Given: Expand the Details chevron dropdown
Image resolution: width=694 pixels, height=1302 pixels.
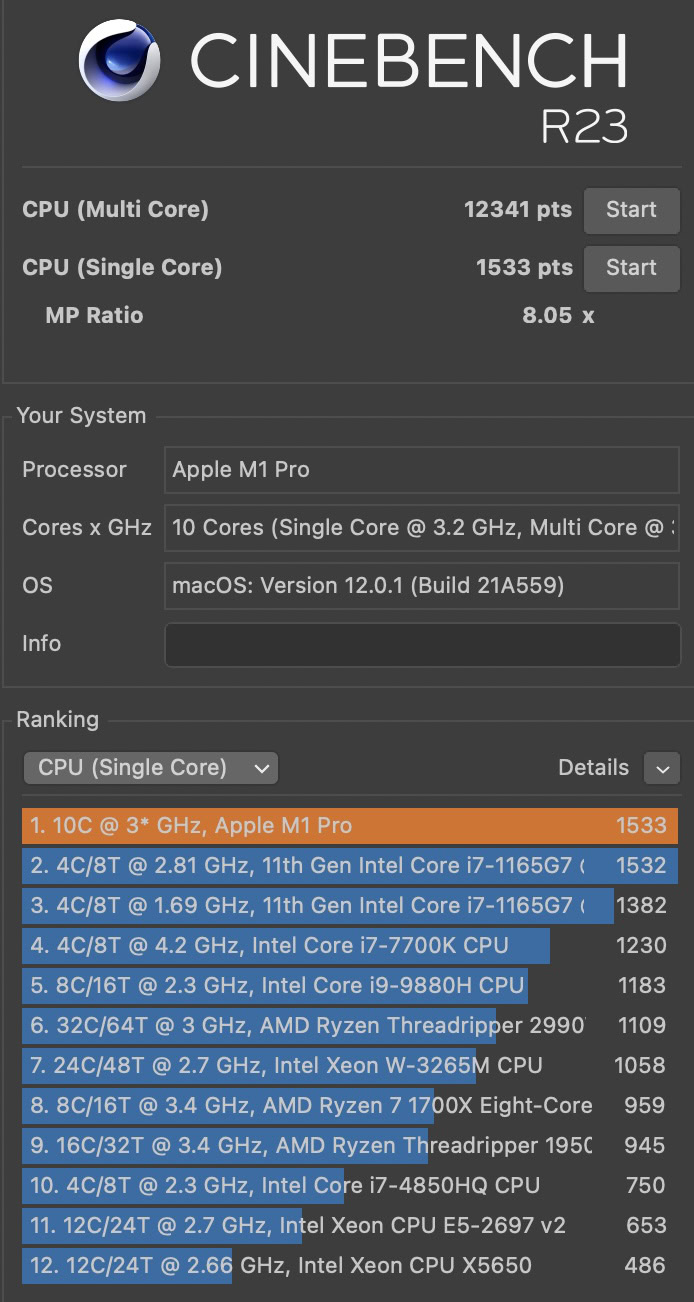Looking at the screenshot, I should pyautogui.click(x=662, y=768).
